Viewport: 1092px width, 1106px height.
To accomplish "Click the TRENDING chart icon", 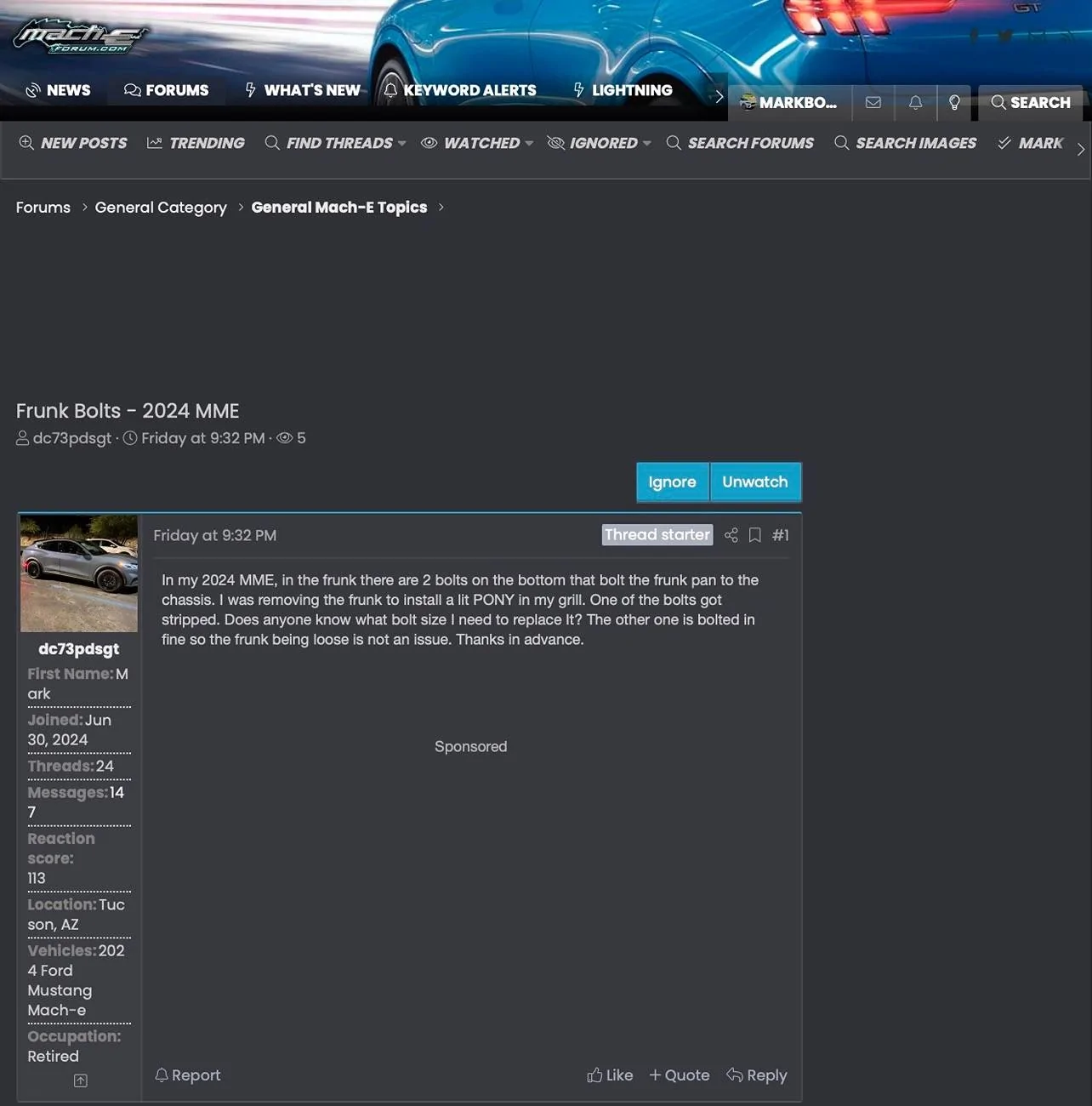I will (155, 143).
